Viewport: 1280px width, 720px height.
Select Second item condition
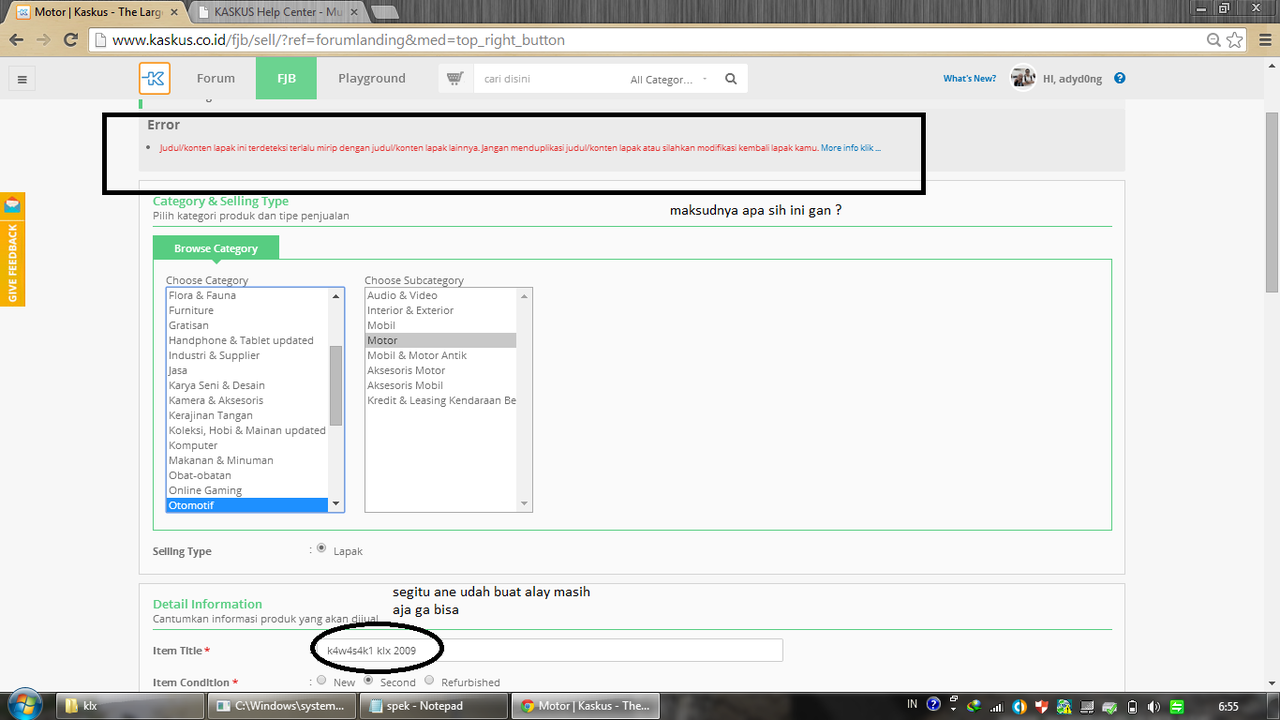[x=368, y=680]
